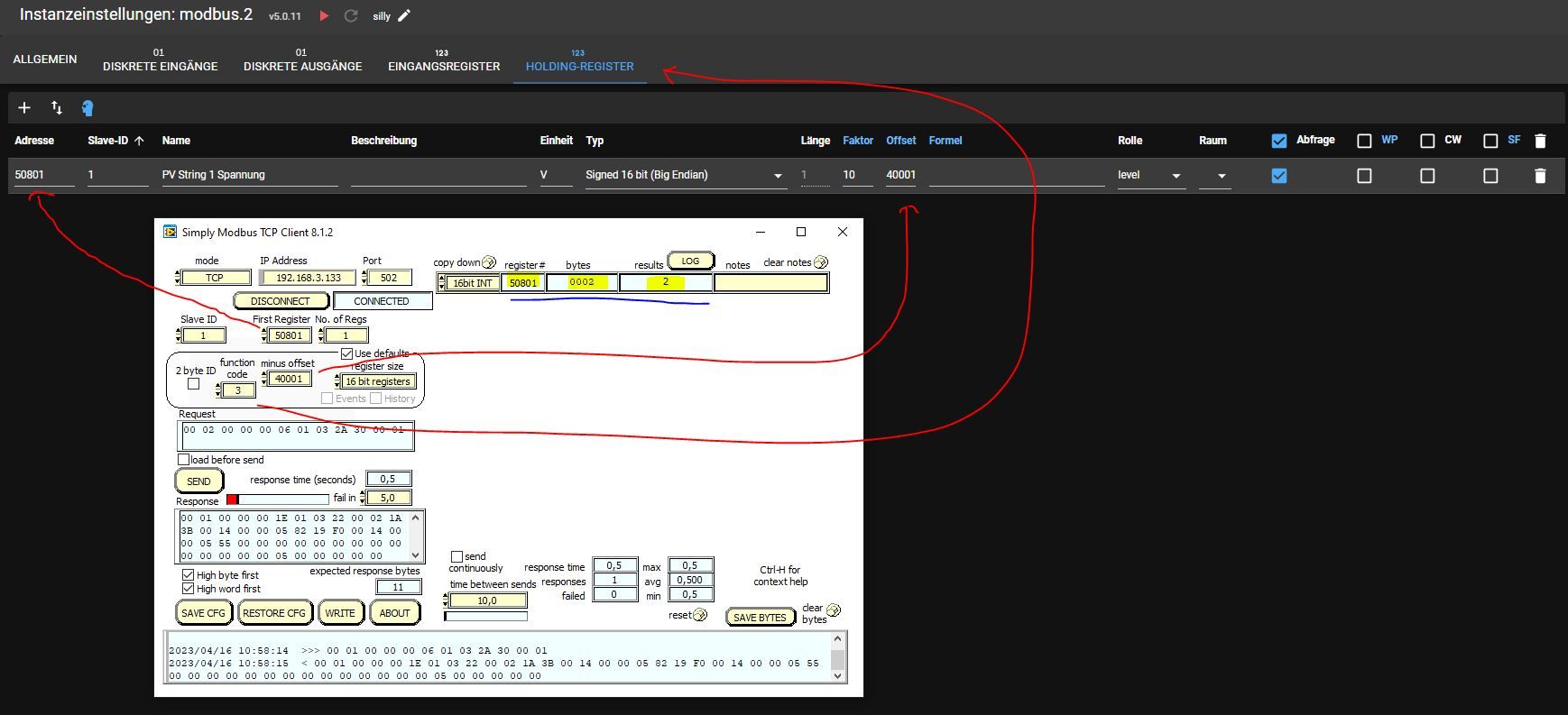Click the function code stepper arrows
Viewport: 1568px width, 715px height.
tap(218, 390)
